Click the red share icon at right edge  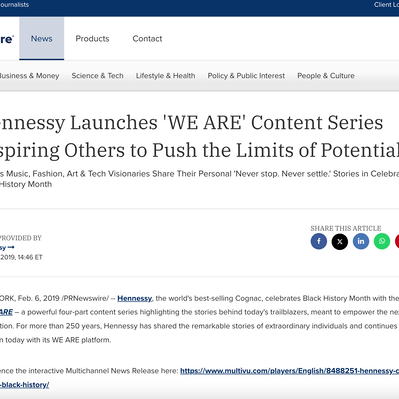[397, 241]
